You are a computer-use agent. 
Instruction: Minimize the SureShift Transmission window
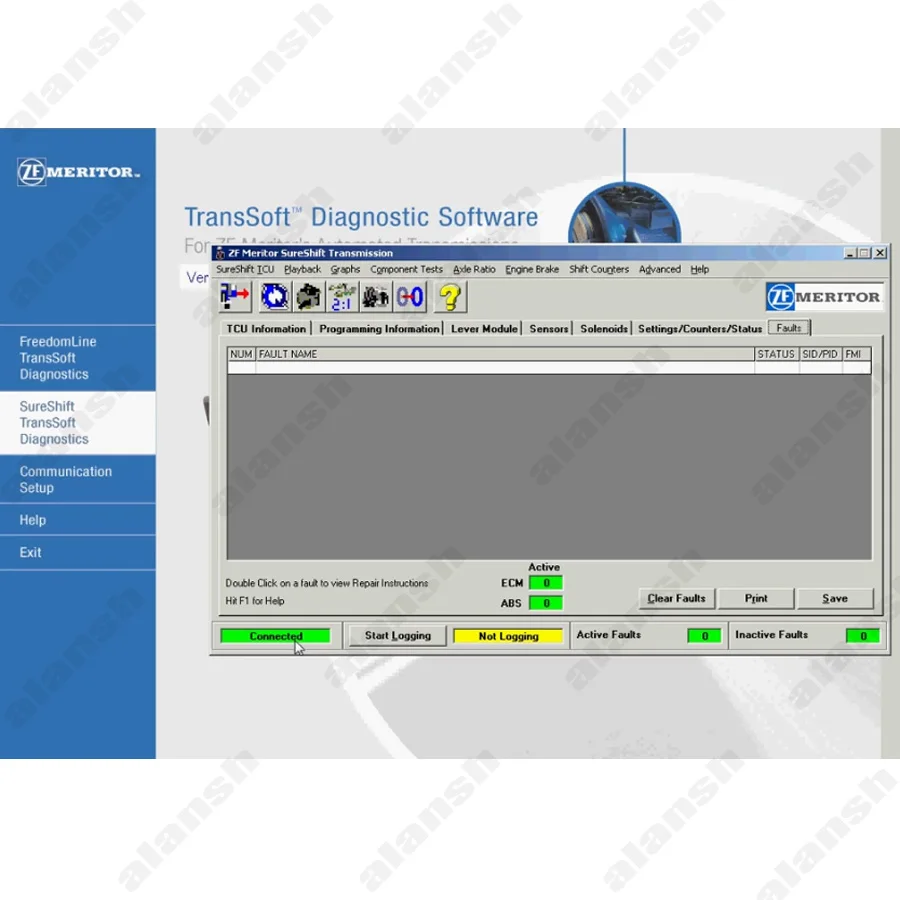point(850,253)
